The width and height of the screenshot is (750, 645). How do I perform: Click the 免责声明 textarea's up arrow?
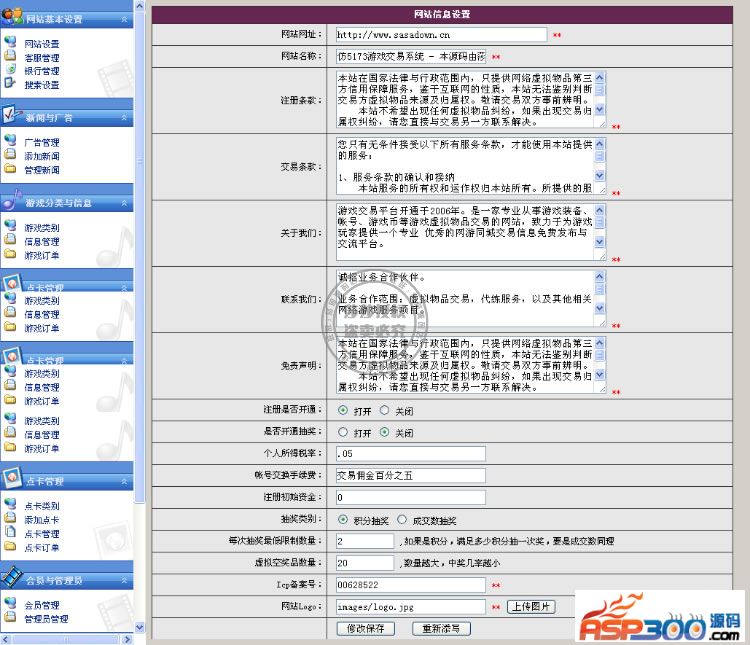click(x=600, y=343)
